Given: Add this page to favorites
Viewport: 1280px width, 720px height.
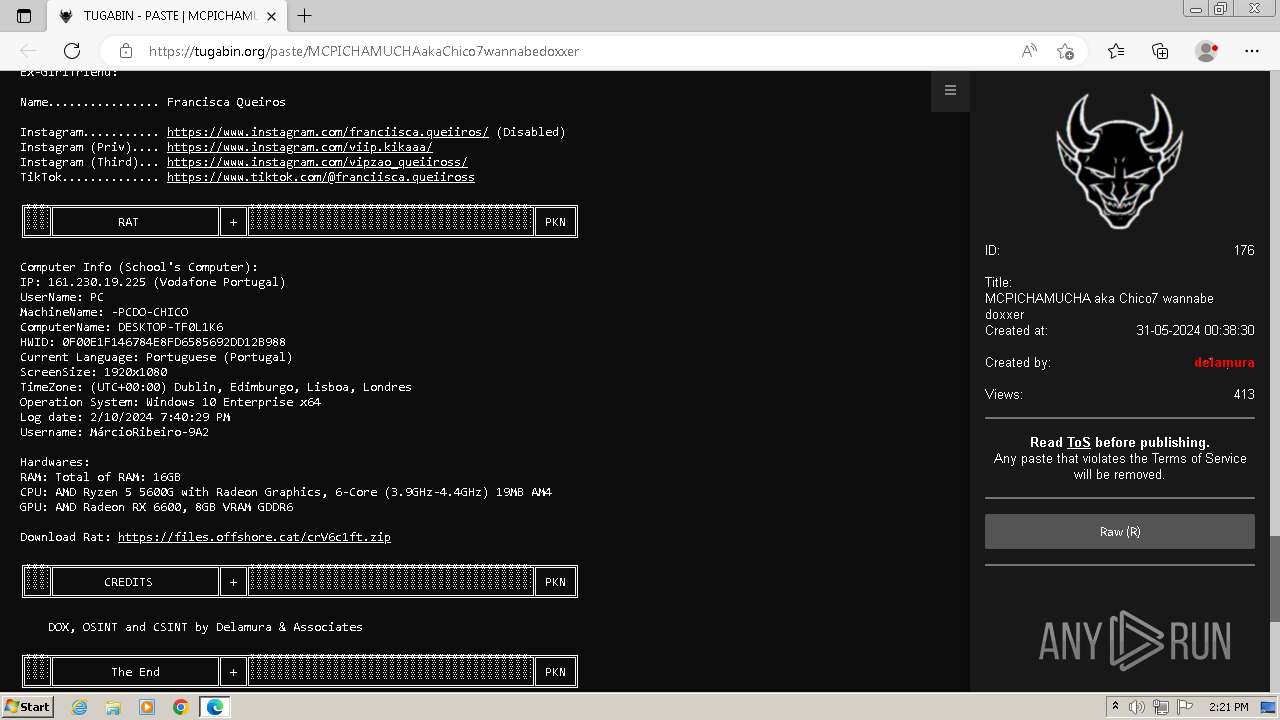Looking at the screenshot, I should (1066, 51).
